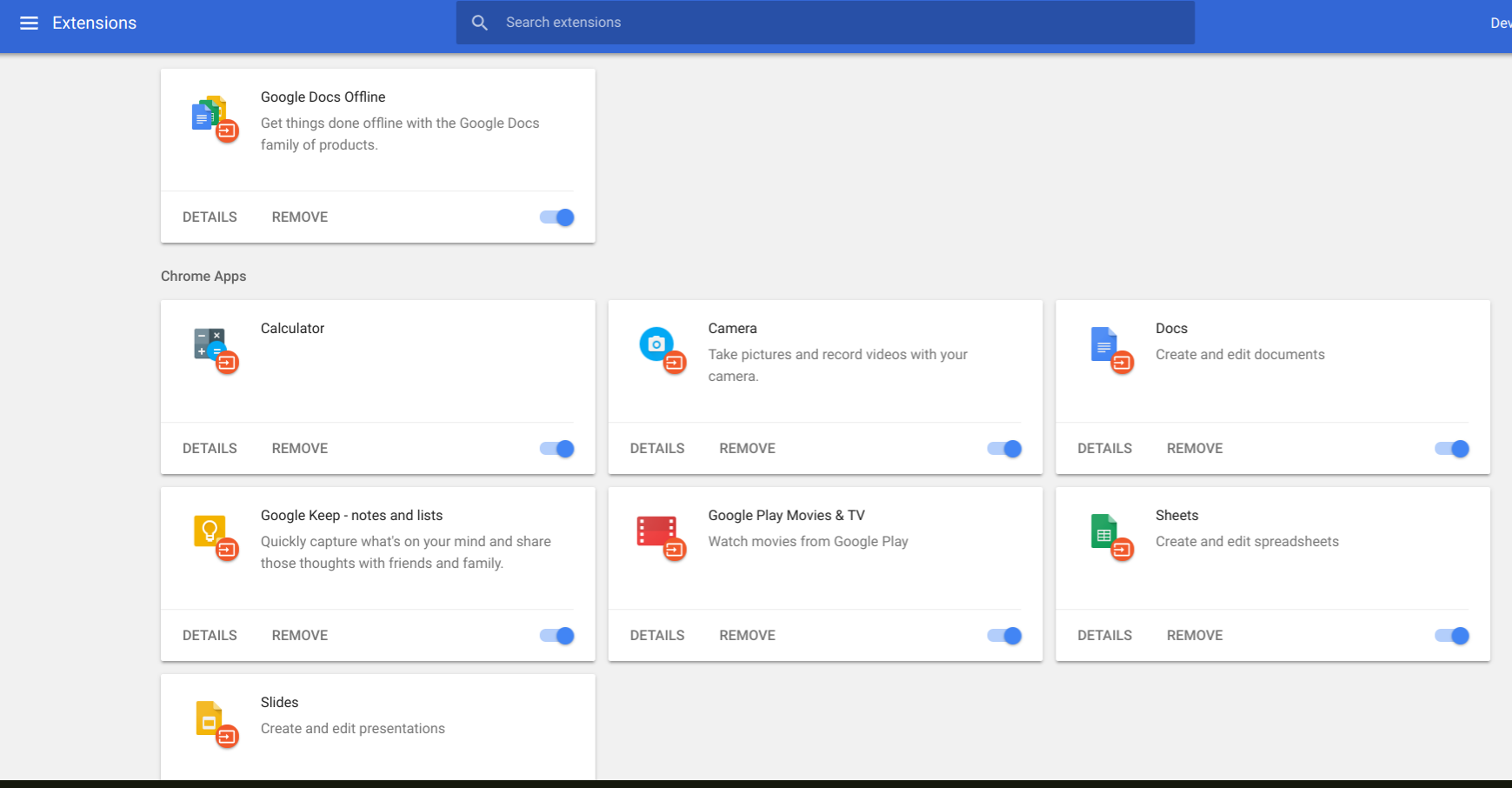Click the Google Play Movies icon

pos(659,534)
